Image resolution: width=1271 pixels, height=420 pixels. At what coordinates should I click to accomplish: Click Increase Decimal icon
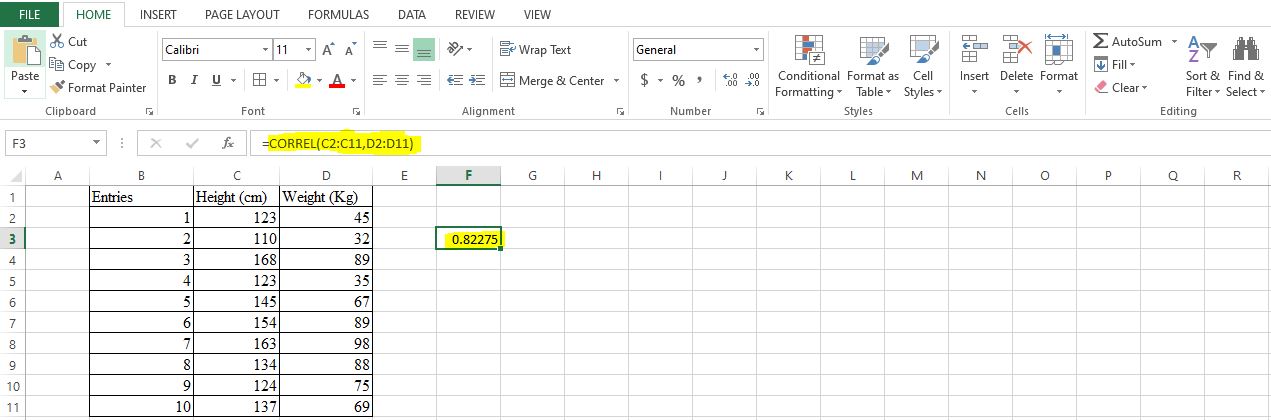tap(729, 80)
